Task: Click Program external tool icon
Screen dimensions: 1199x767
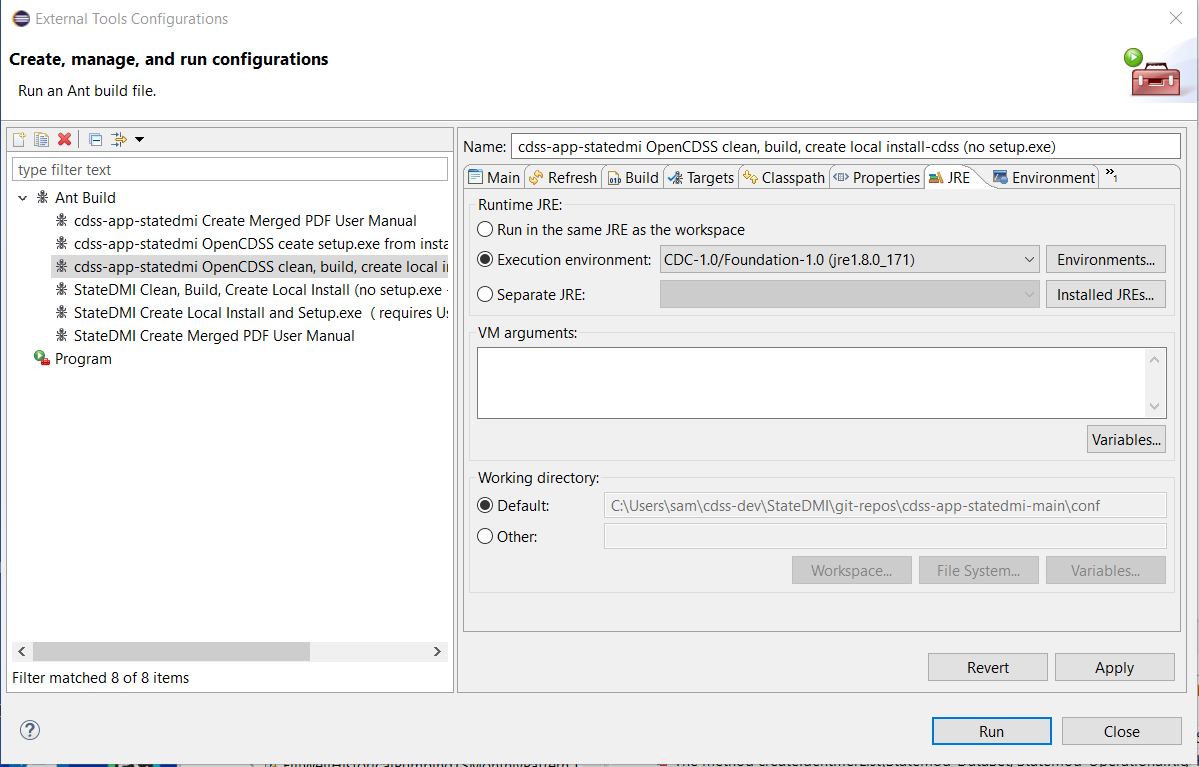Action: [42, 358]
